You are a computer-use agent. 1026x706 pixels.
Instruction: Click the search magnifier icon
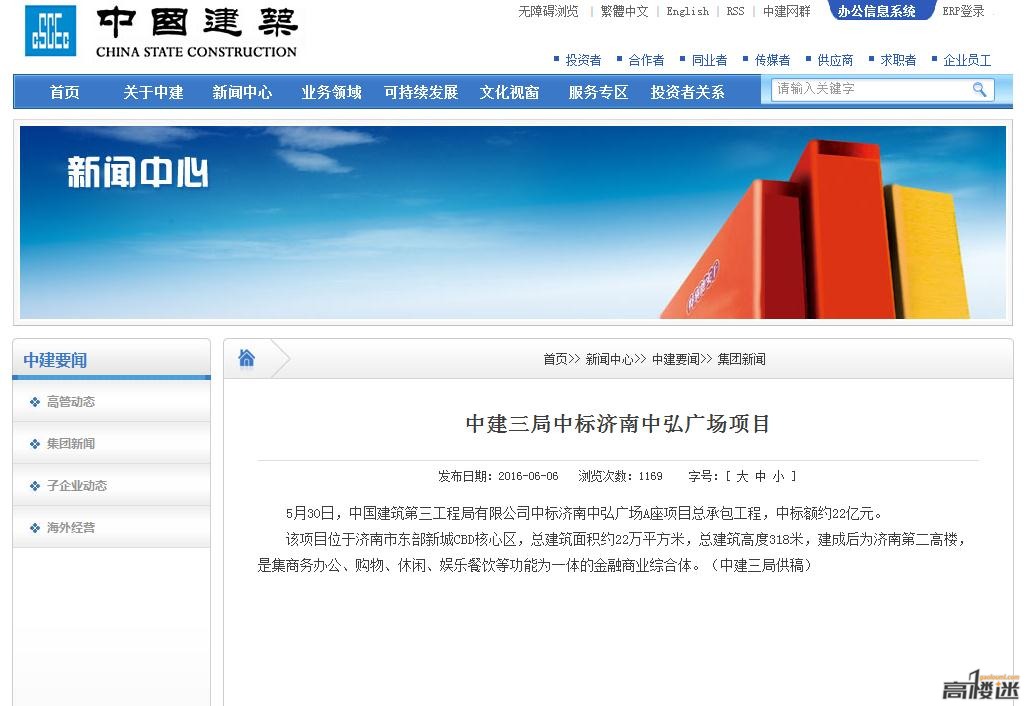[x=979, y=89]
